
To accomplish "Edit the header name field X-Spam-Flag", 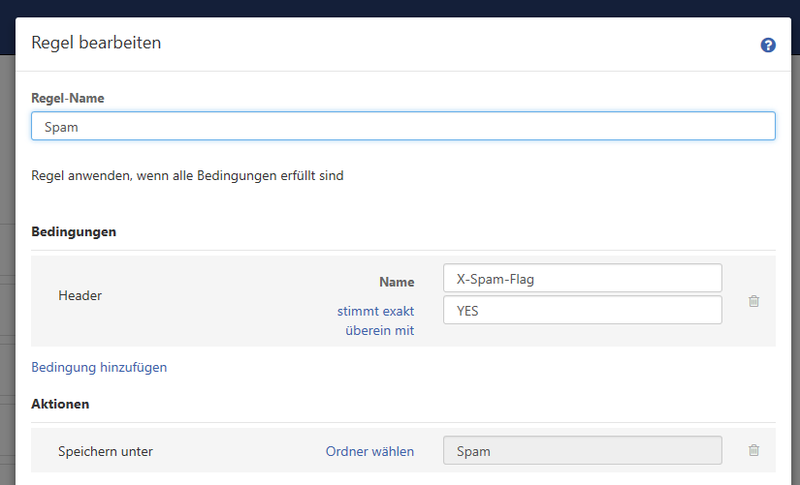I will (582, 278).
